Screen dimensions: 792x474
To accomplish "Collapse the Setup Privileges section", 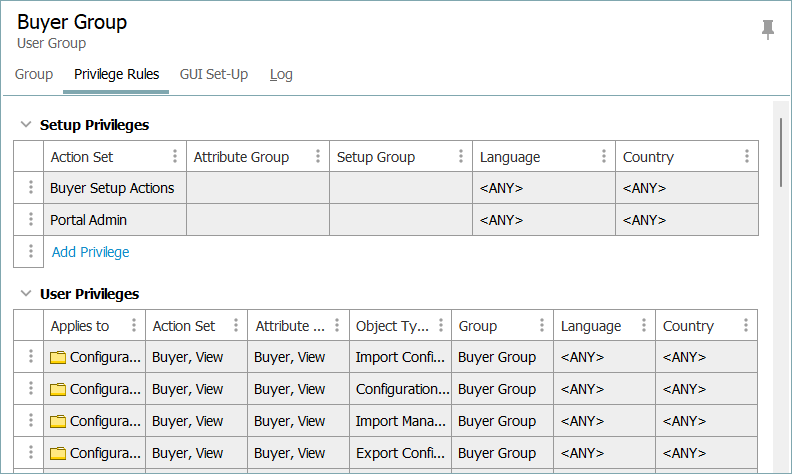I will tap(26, 125).
